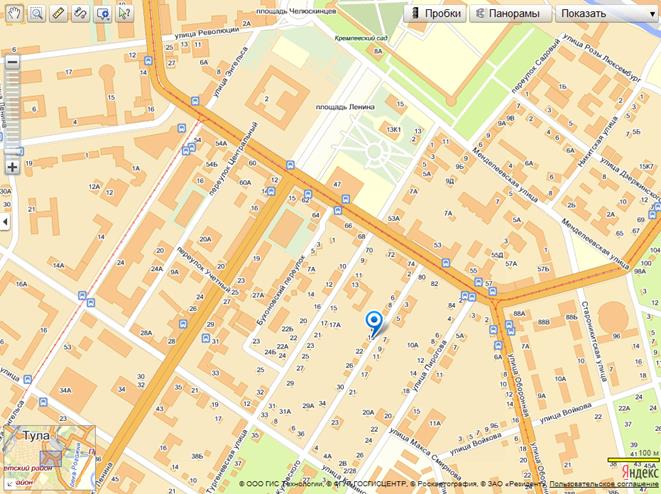The height and width of the screenshot is (494, 661).
Task: Click the Буконовский переулок street label
Action: point(281,290)
